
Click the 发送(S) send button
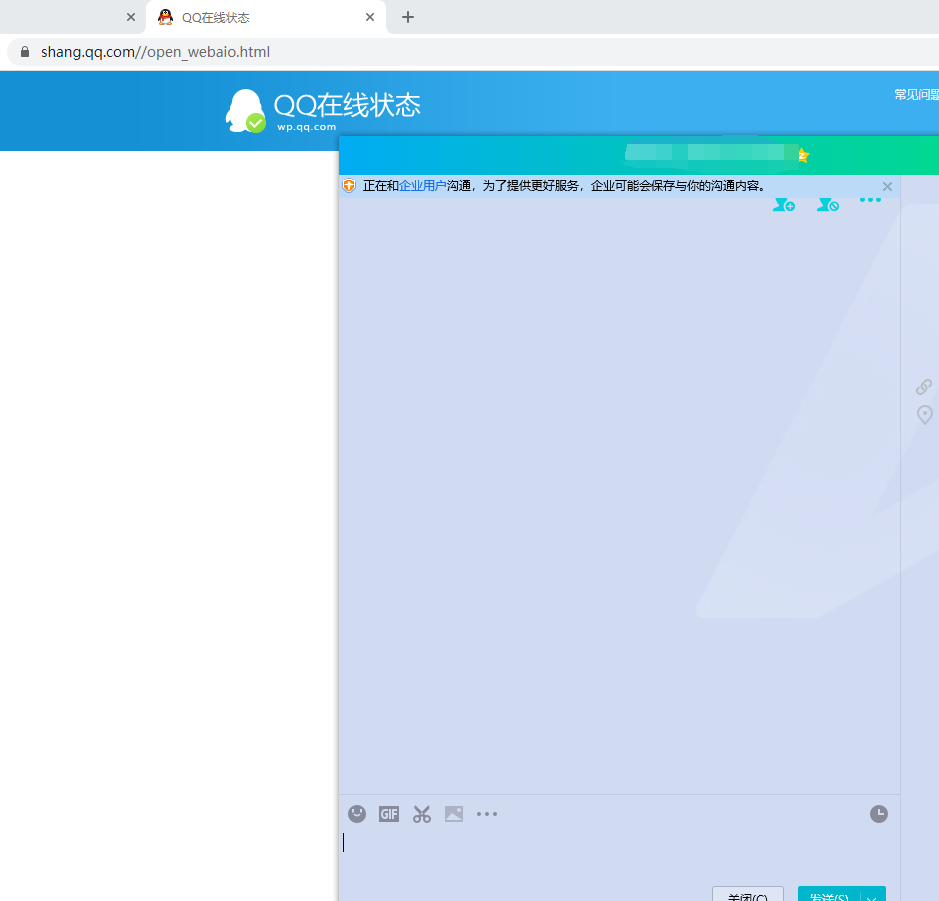[829, 894]
